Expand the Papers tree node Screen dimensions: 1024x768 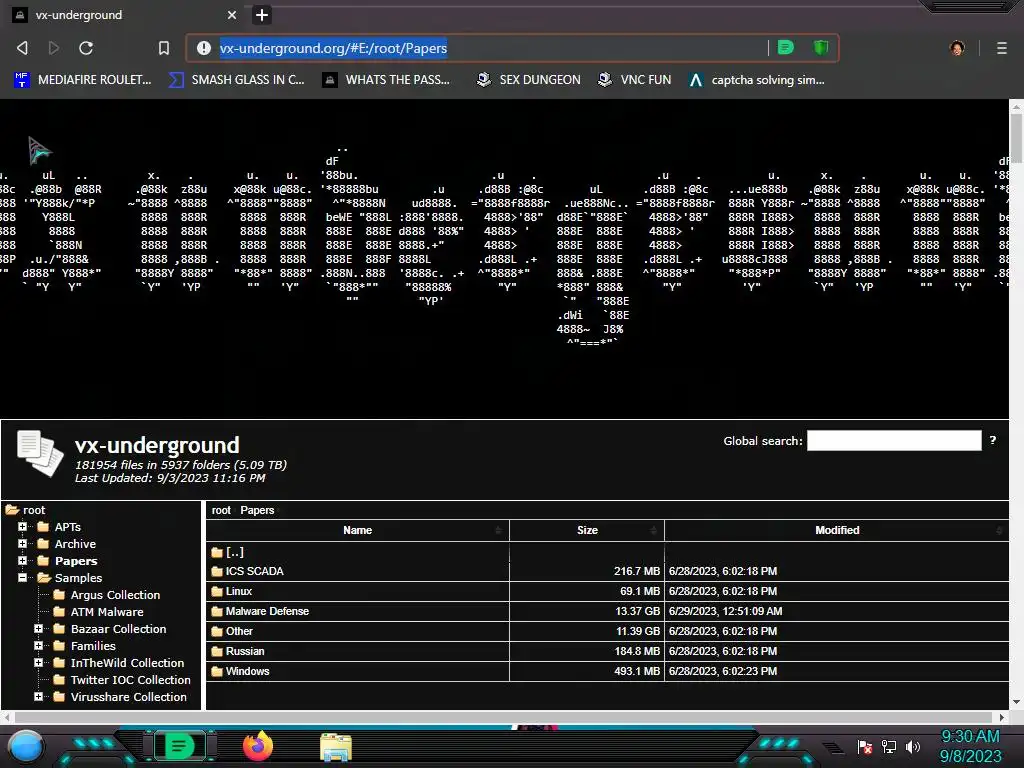[22, 560]
